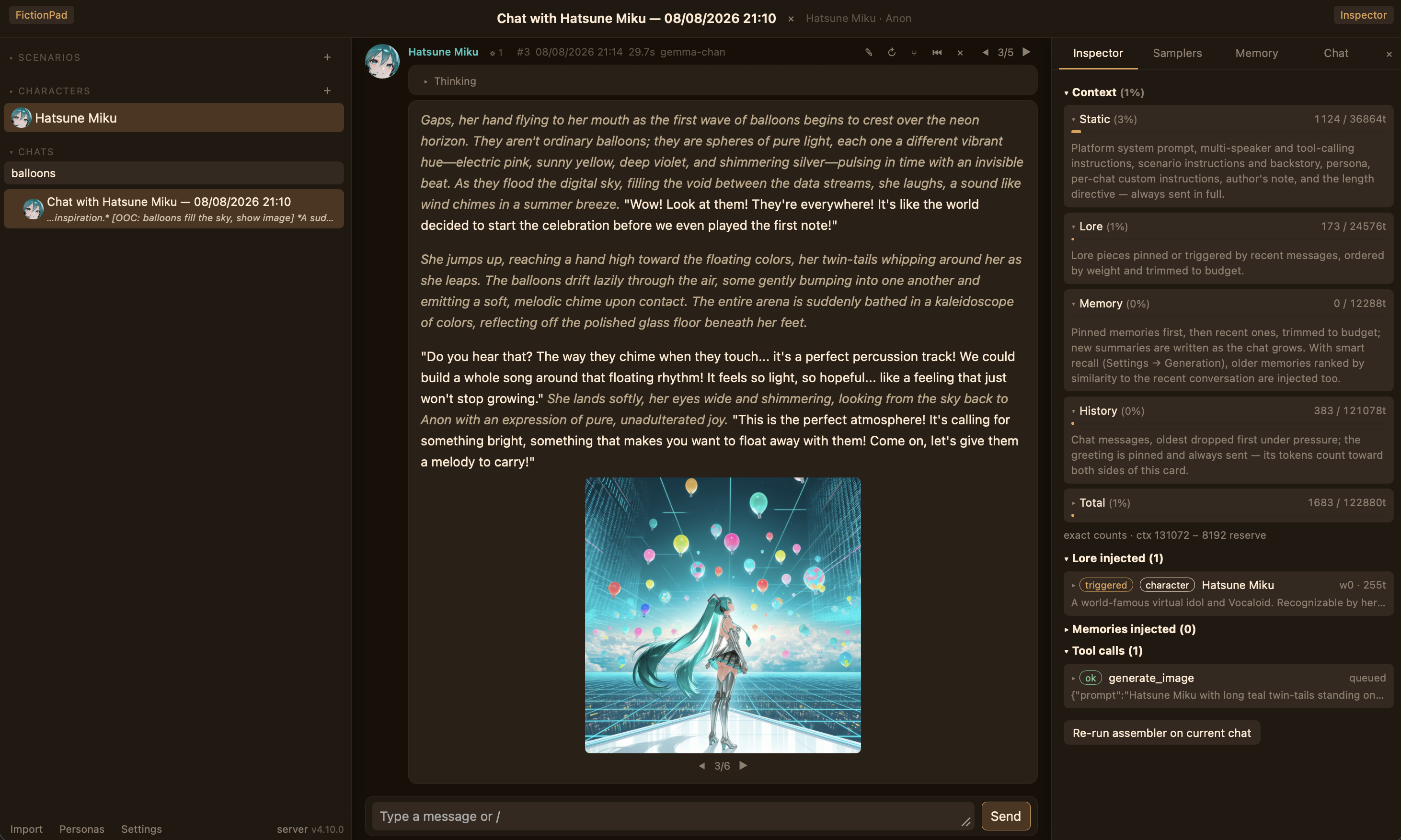Add a new character with the plus icon
The height and width of the screenshot is (840, 1401).
(x=327, y=91)
